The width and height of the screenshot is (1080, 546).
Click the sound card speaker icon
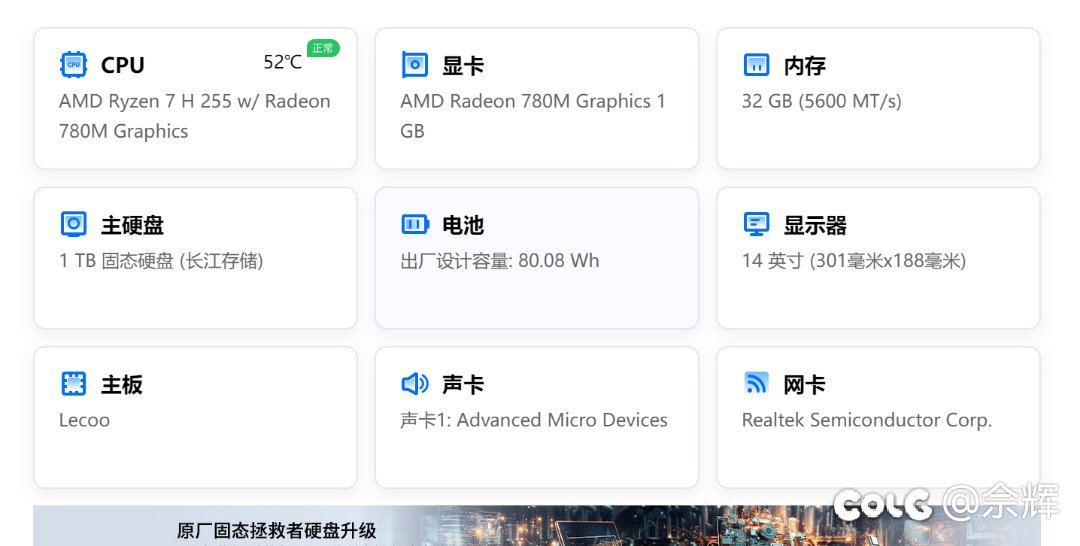pos(414,384)
